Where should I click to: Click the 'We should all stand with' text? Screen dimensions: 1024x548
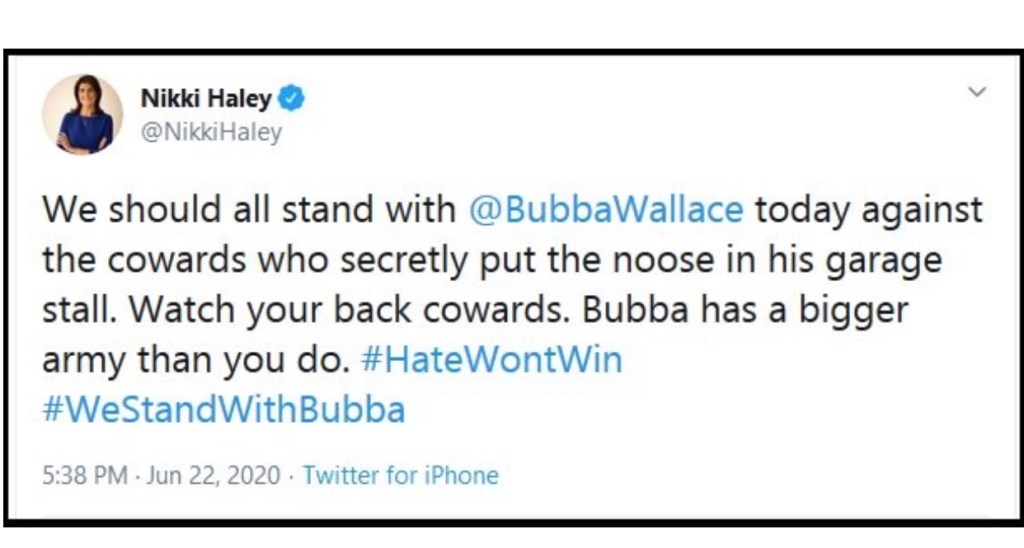click(x=250, y=210)
